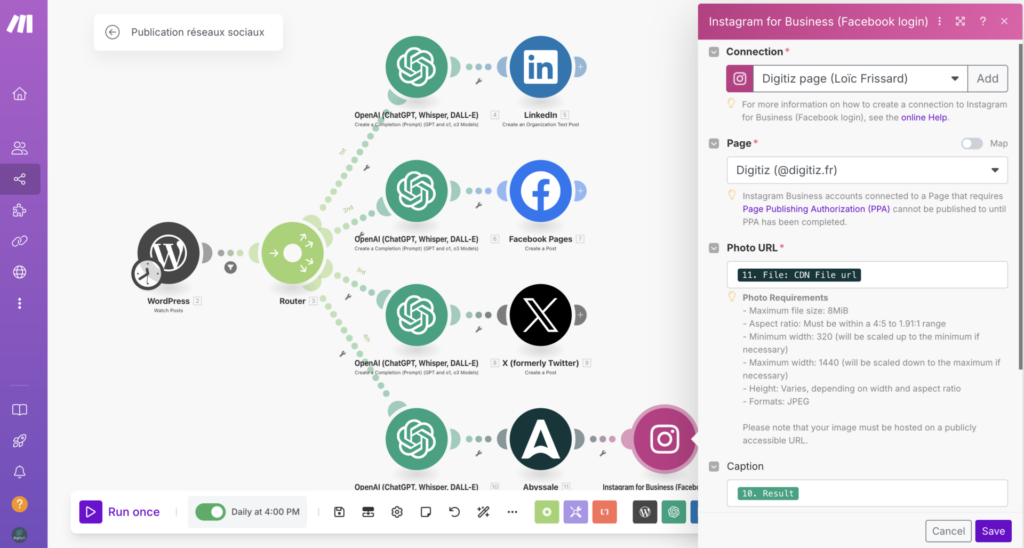The image size is (1024, 548).
Task: Open the Connection dropdown Digitiz page
Action: (x=860, y=79)
